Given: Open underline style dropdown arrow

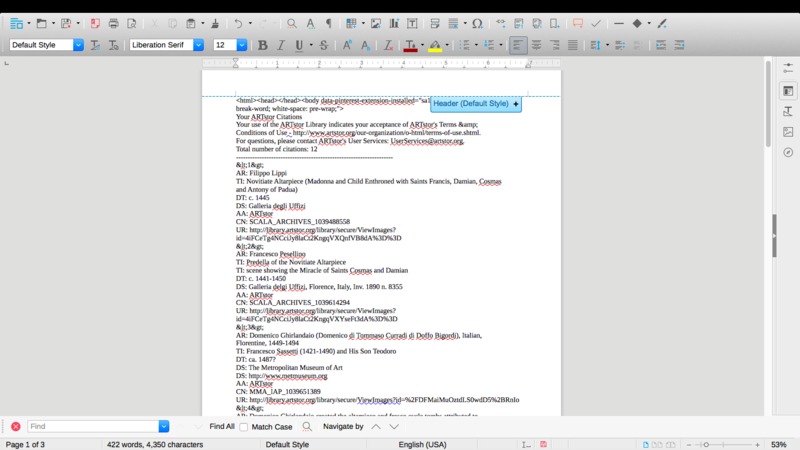Looking at the screenshot, I should tap(311, 45).
